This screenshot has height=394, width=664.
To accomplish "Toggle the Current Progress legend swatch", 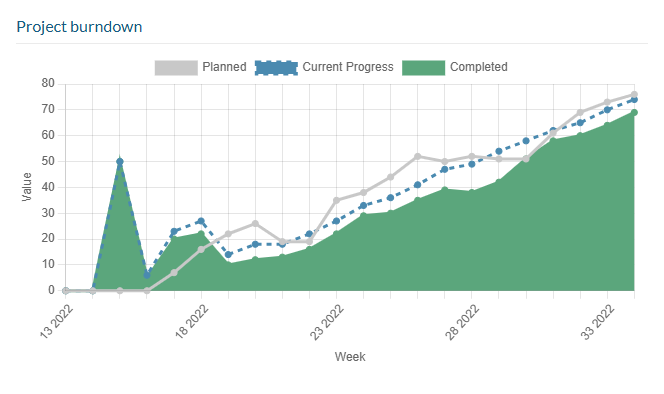I will 276,68.
